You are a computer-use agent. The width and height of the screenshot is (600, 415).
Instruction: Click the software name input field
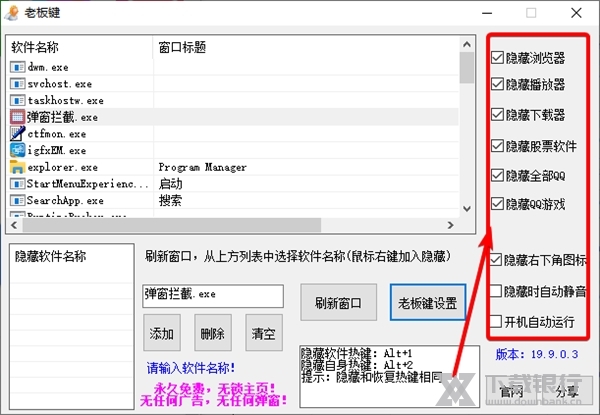tap(213, 296)
